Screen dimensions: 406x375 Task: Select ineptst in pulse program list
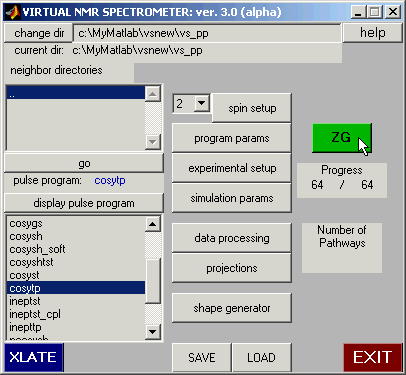click(x=76, y=301)
